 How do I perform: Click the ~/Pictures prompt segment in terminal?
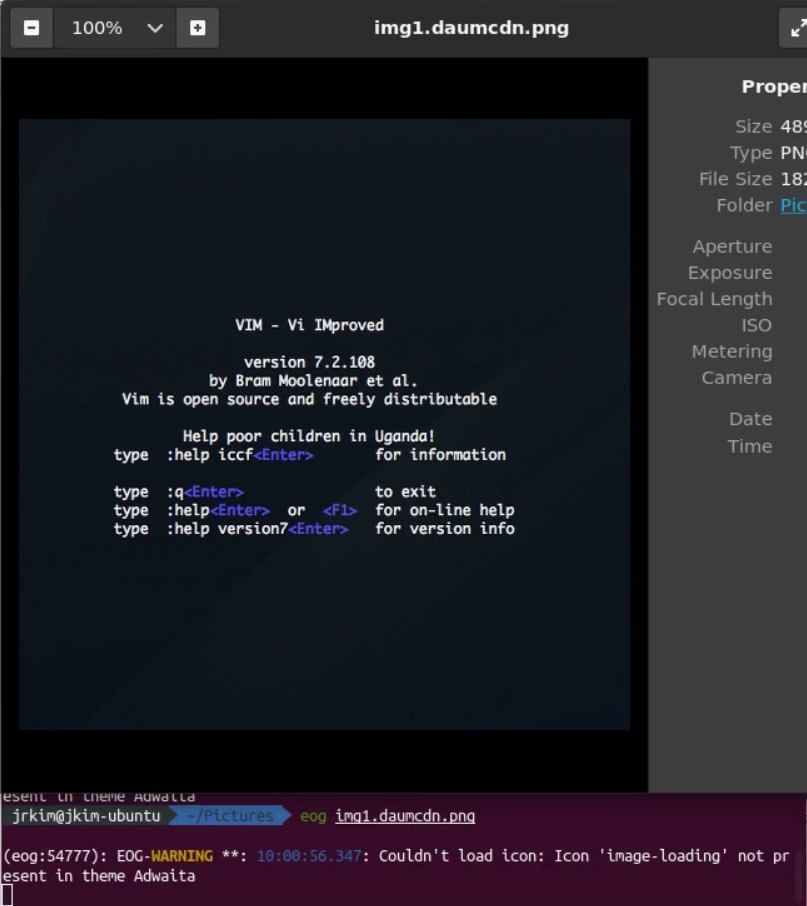click(230, 816)
